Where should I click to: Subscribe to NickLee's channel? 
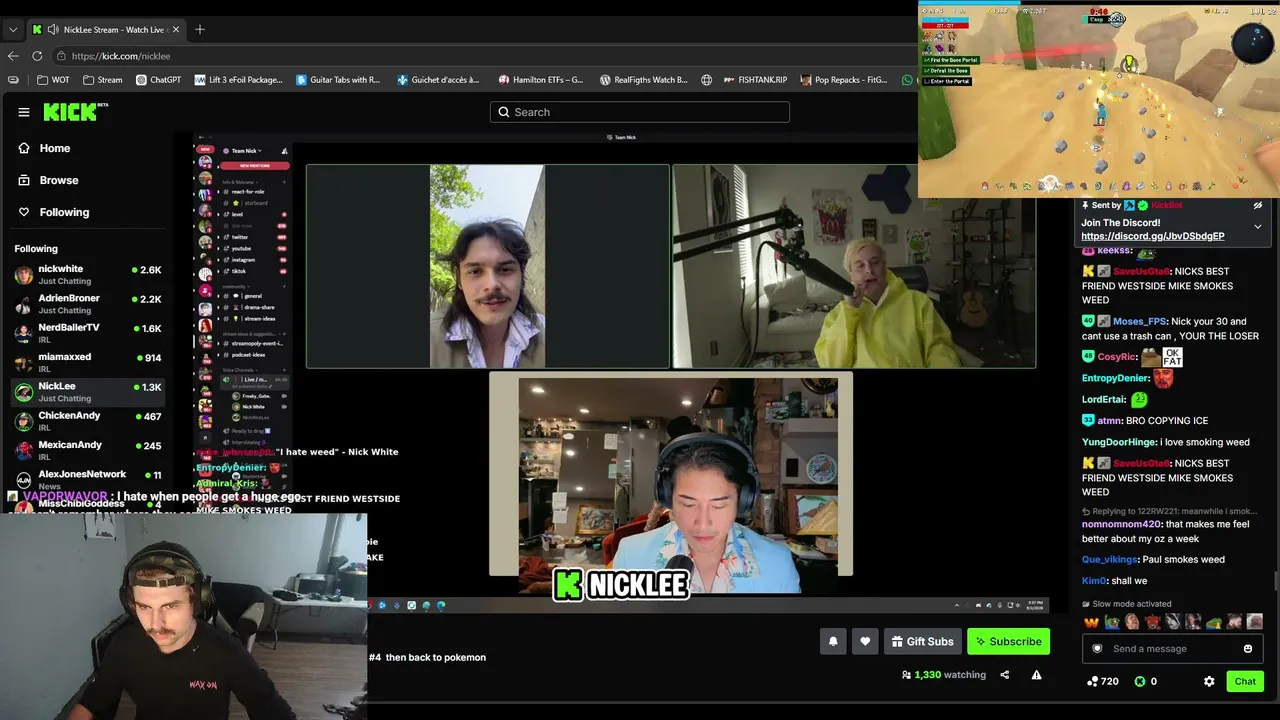[1009, 642]
